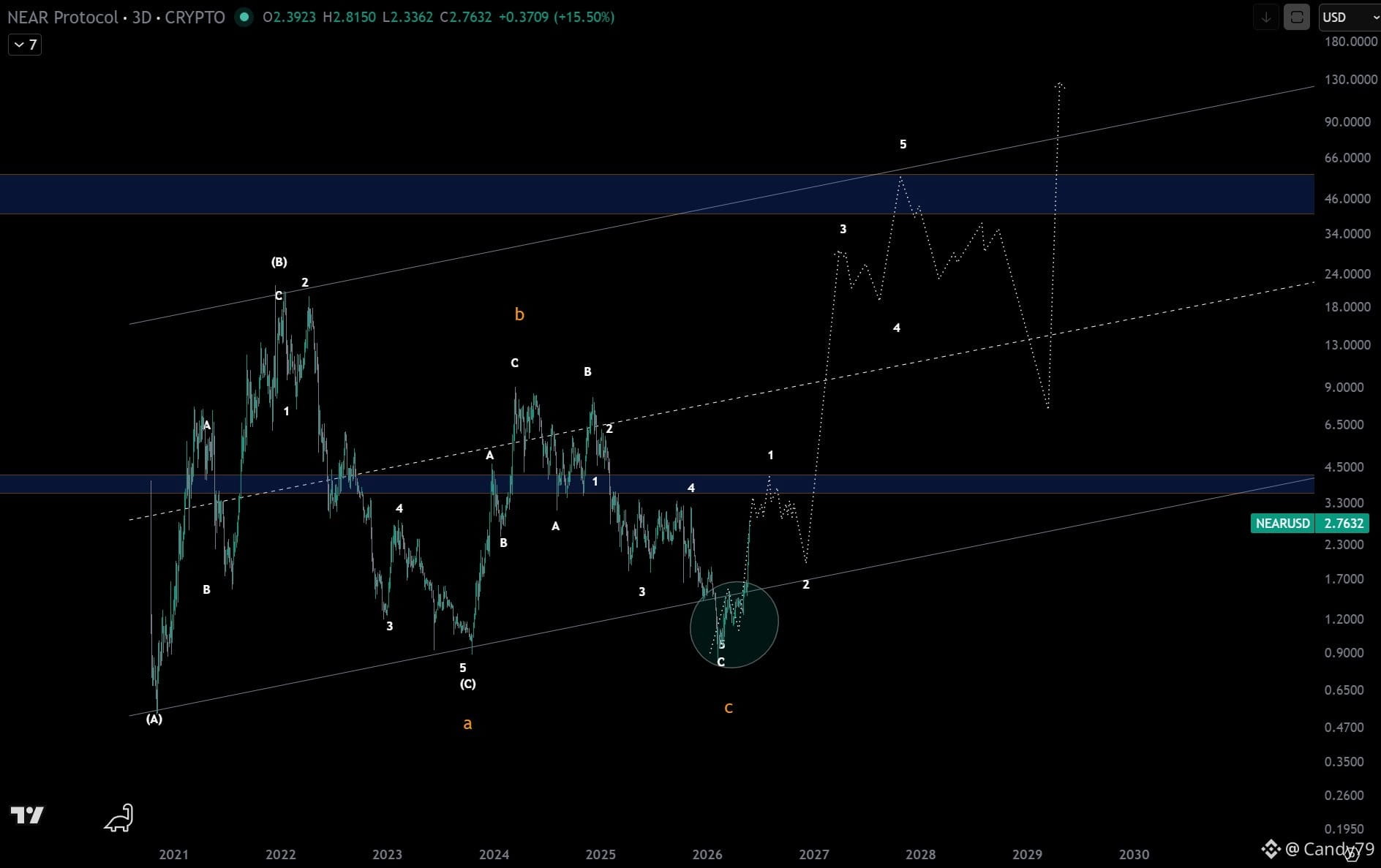Click the 34.0000 price axis label
The width and height of the screenshot is (1381, 868).
(x=1347, y=233)
